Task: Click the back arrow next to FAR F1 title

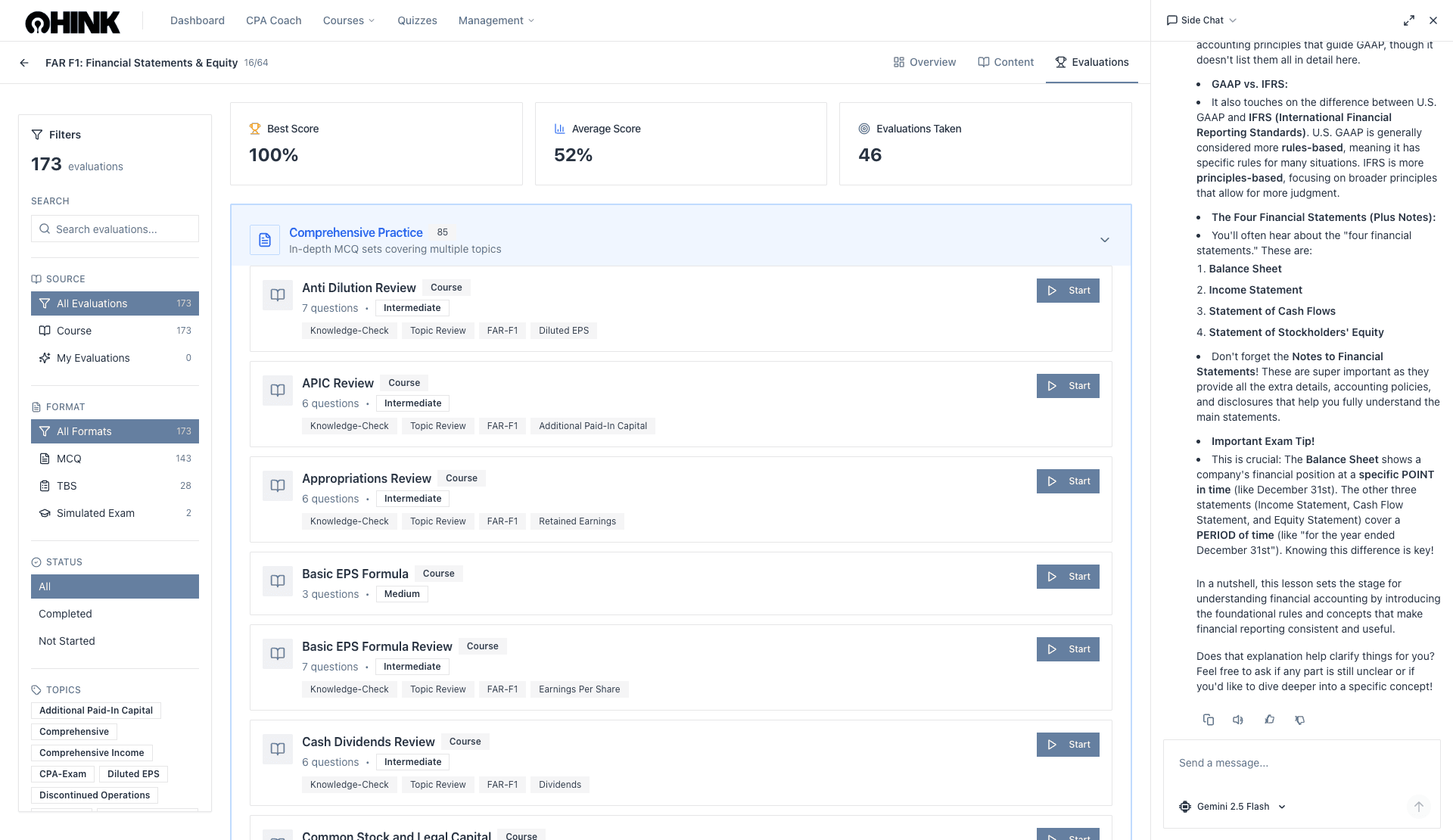Action: (x=23, y=63)
